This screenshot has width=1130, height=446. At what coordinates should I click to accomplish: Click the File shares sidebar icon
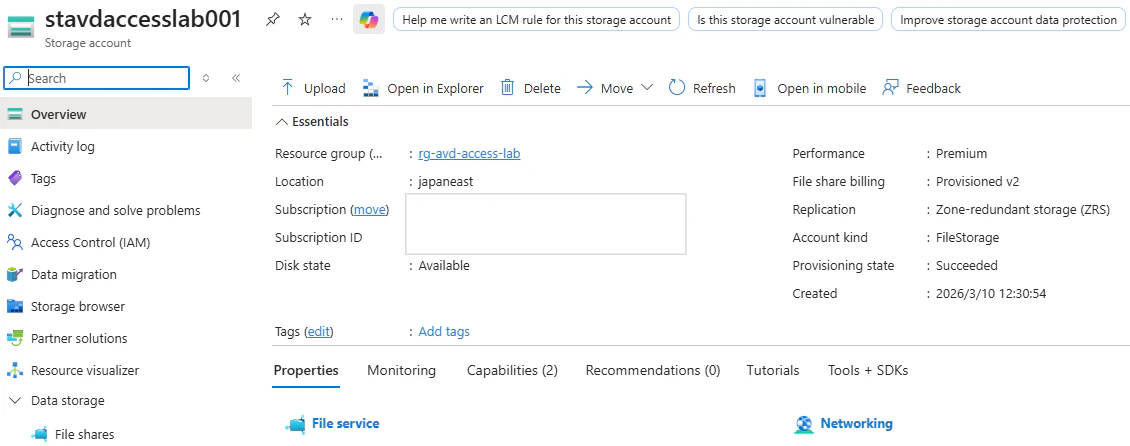40,434
